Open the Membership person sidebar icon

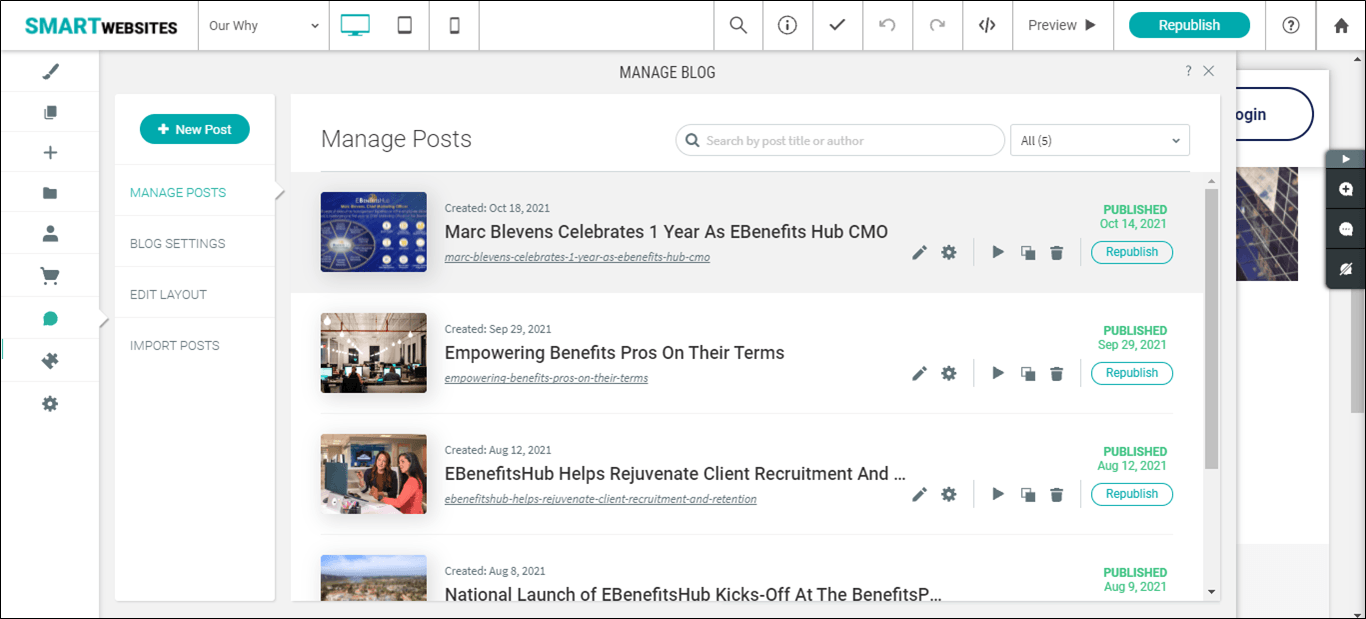tap(50, 234)
